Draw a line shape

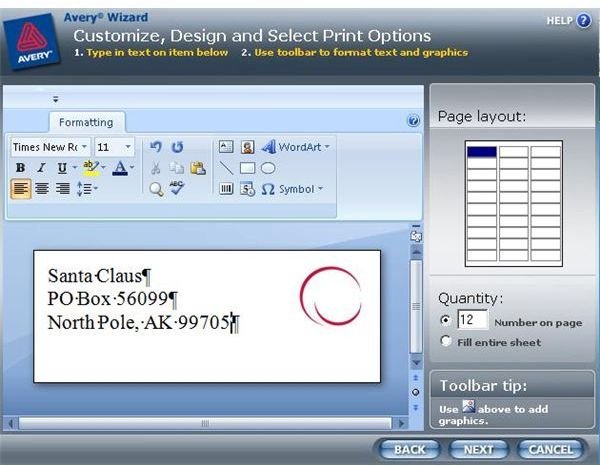[226, 168]
